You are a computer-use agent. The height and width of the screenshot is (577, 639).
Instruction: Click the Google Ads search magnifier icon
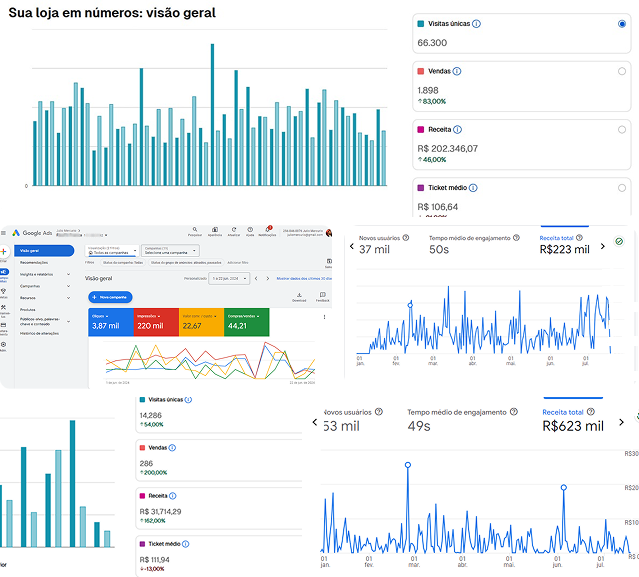pyautogui.click(x=195, y=231)
